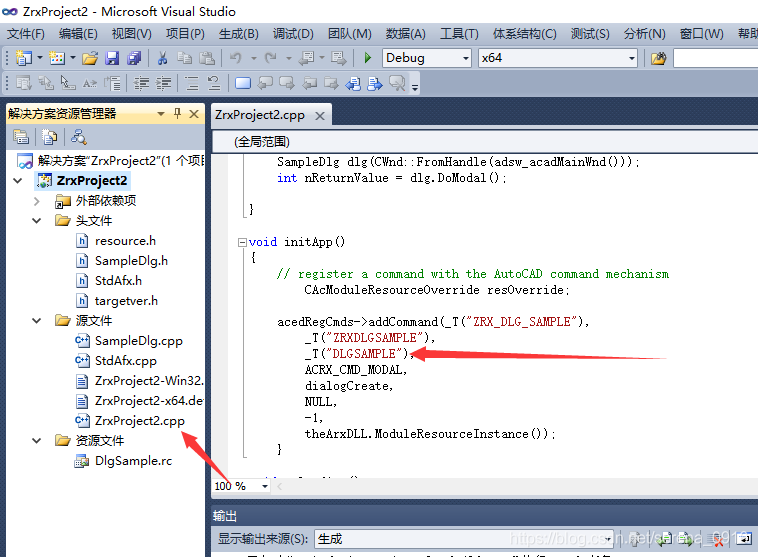Decrease line indent using the toolbar icon
Image resolution: width=758 pixels, height=557 pixels.
pos(141,84)
